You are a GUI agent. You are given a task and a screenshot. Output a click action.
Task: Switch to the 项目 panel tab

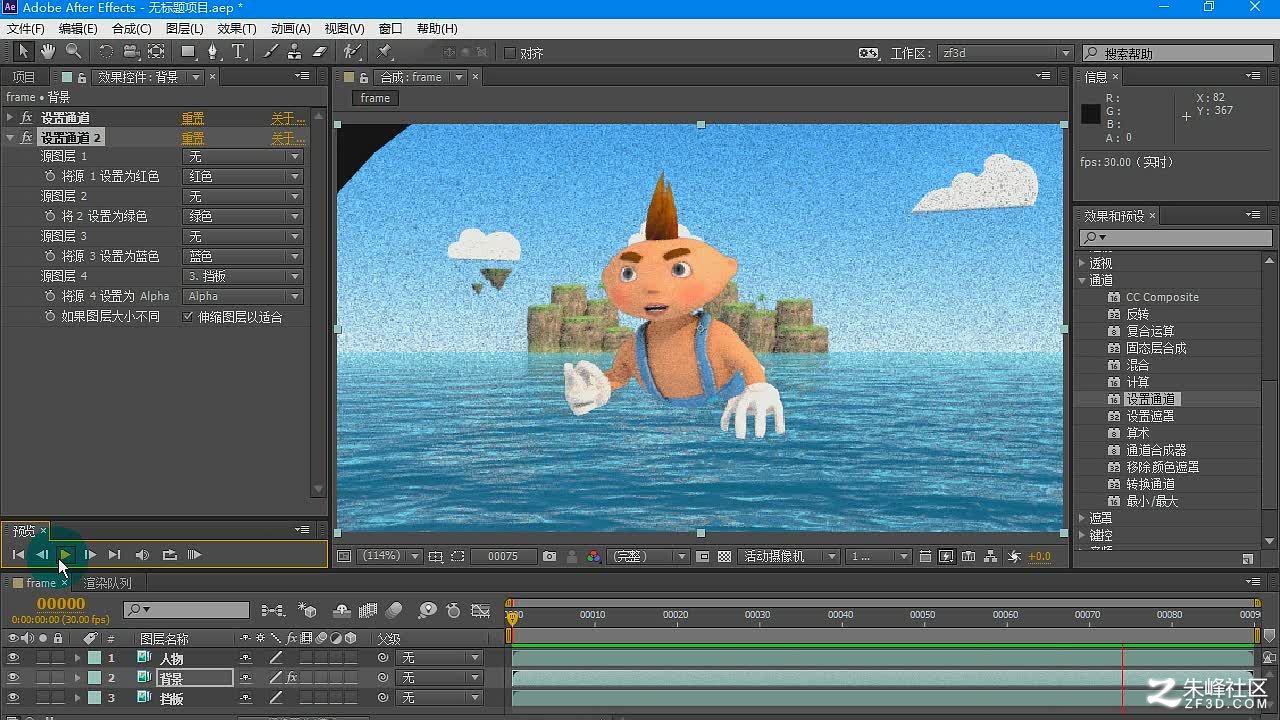24,77
